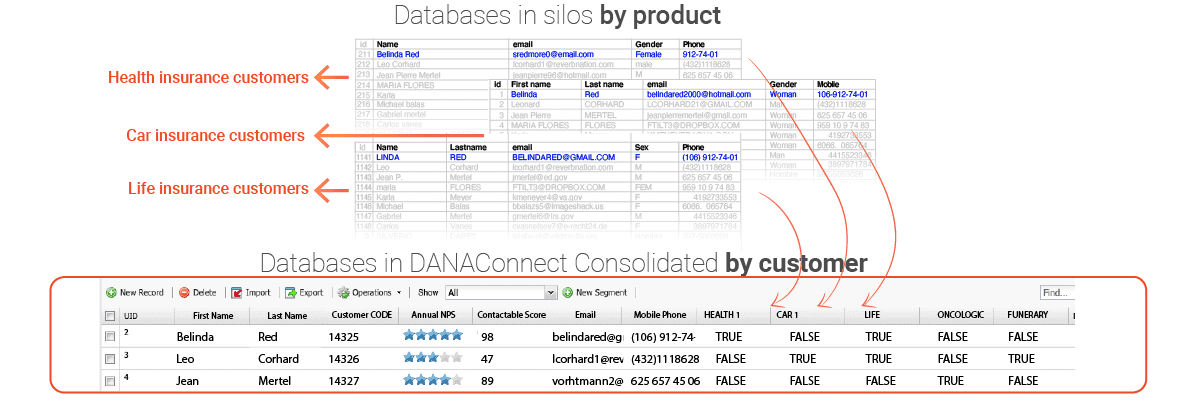Click mobile phone (432)1118628
The width and height of the screenshot is (1201, 401).
tap(663, 360)
